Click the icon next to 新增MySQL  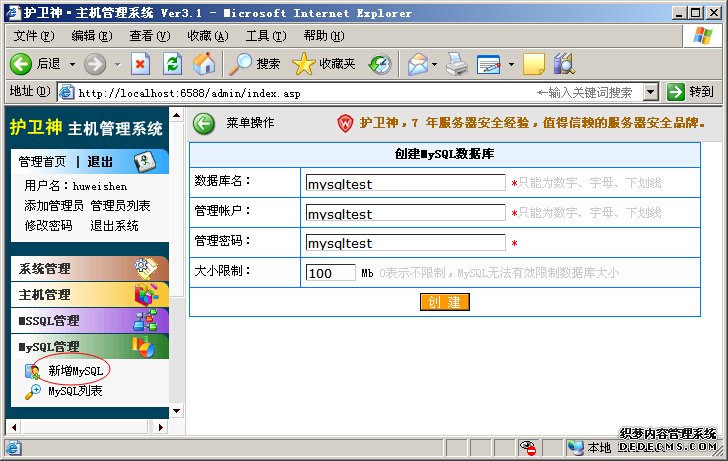point(32,371)
